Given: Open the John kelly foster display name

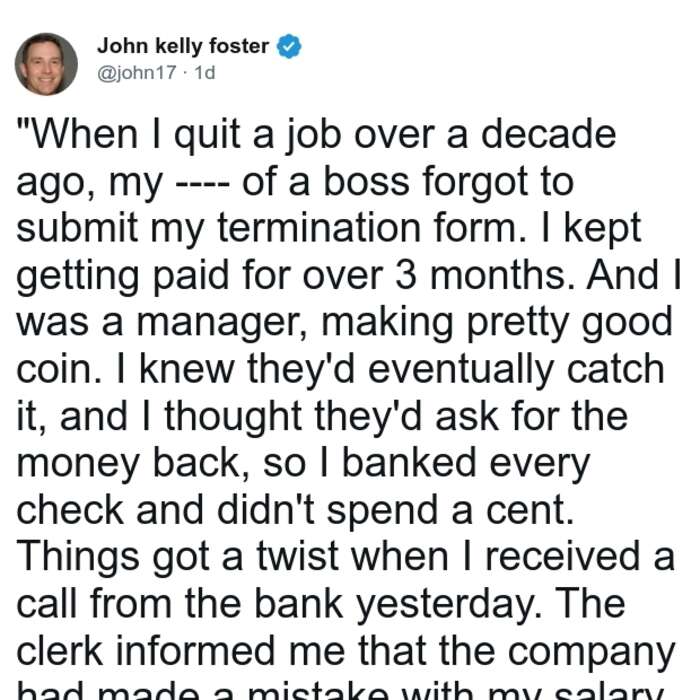Looking at the screenshot, I should pos(183,46).
